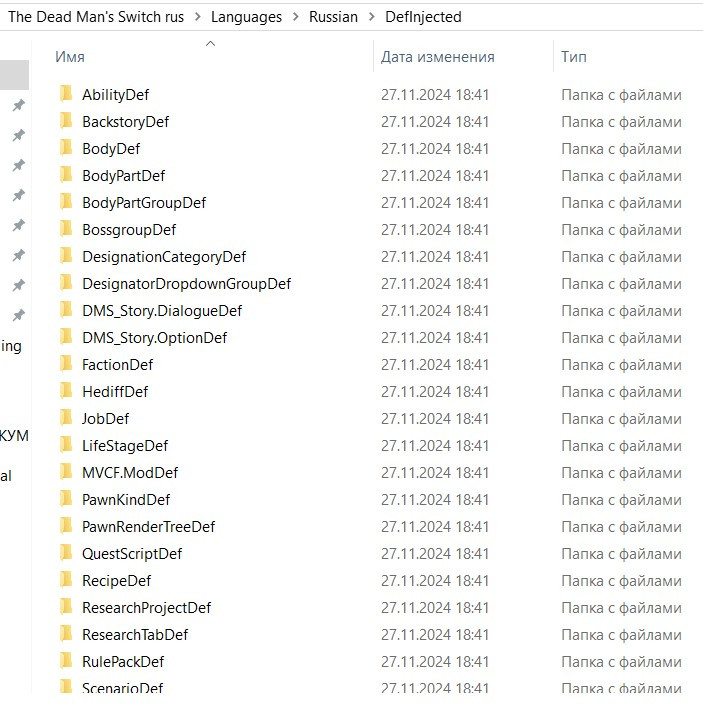Screen dimensions: 703x705
Task: Click the type cell of the ResearchTabDef row
Action: coord(621,634)
